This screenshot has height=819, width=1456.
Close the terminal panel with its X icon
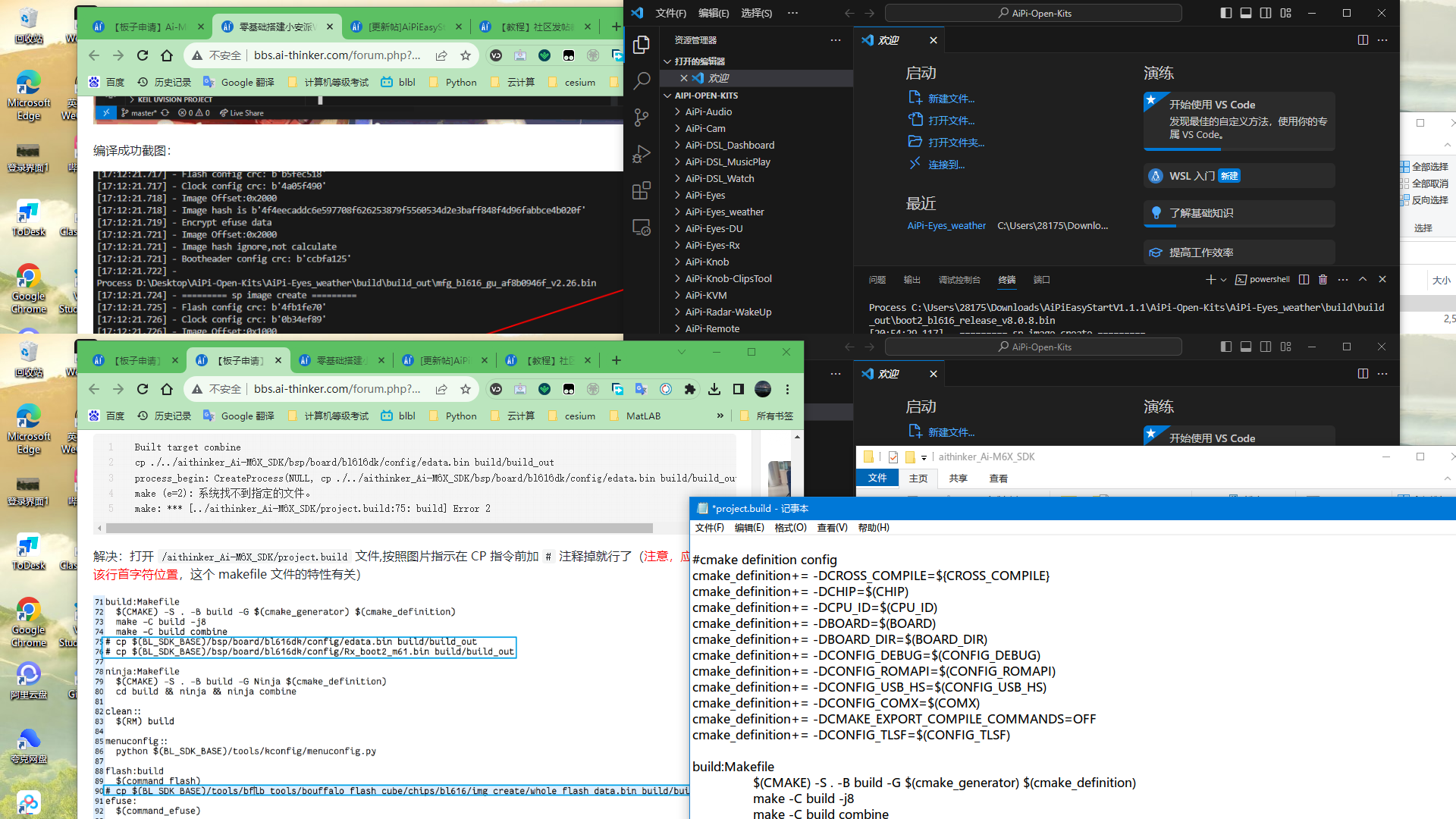[x=1382, y=279]
